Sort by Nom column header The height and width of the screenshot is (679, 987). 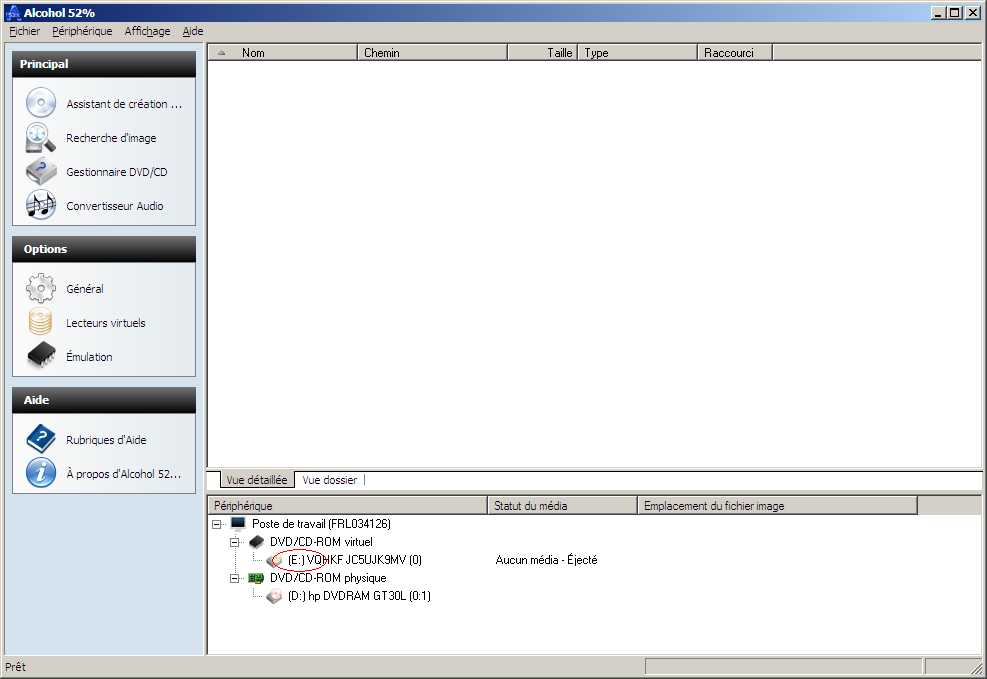[283, 53]
